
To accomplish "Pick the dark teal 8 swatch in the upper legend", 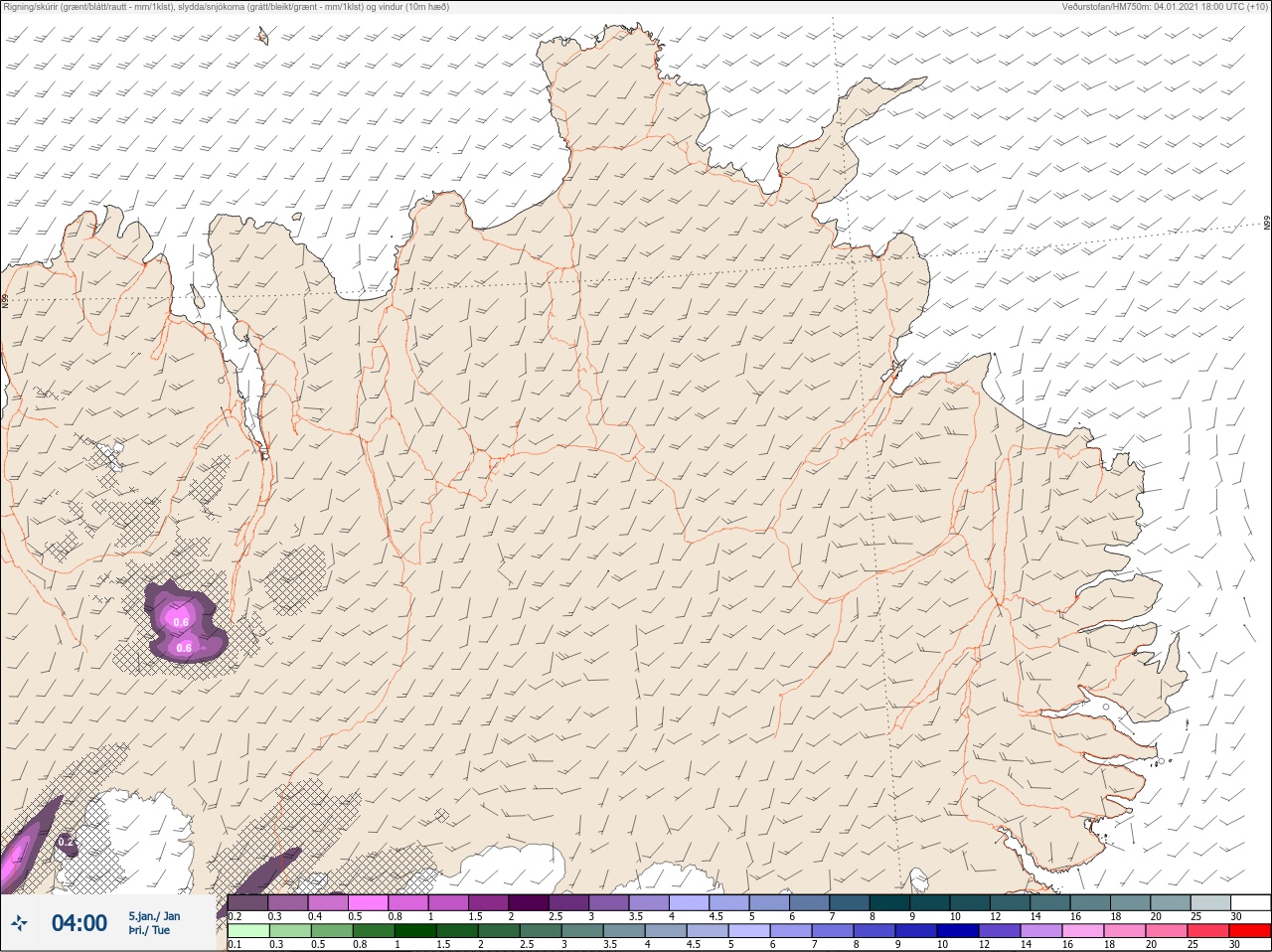I will (889, 902).
